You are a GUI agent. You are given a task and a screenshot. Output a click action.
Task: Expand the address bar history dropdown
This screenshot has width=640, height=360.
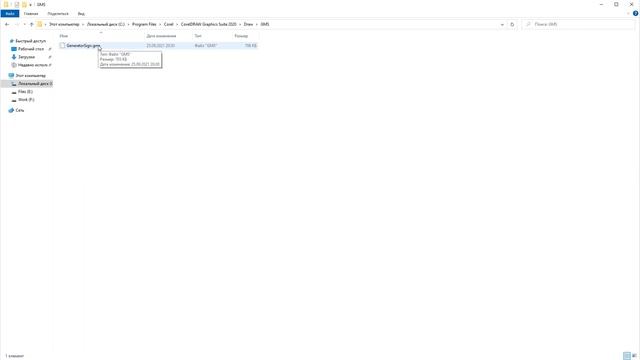tap(502, 24)
